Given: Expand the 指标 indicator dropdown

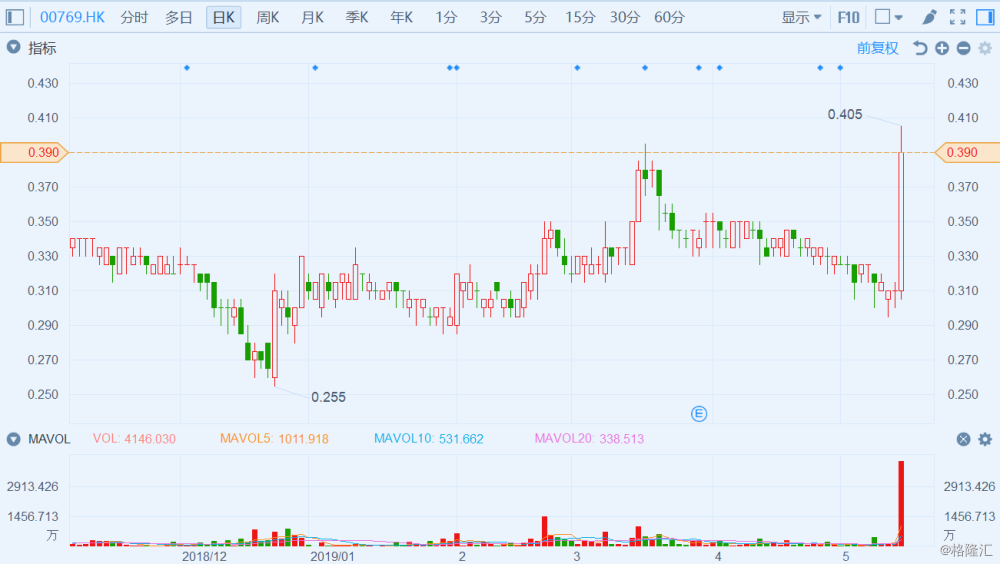Looking at the screenshot, I should (13, 48).
